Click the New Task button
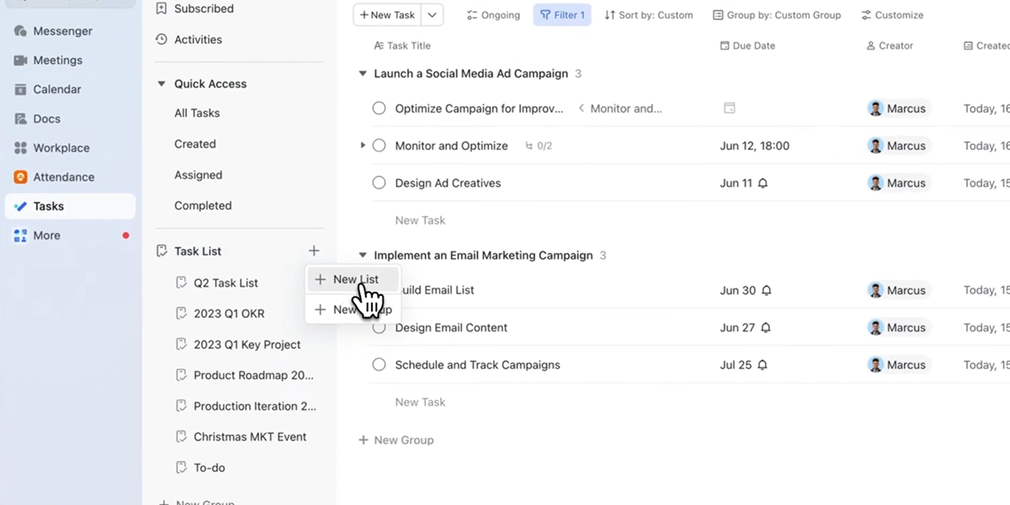The height and width of the screenshot is (505, 1010). click(387, 15)
